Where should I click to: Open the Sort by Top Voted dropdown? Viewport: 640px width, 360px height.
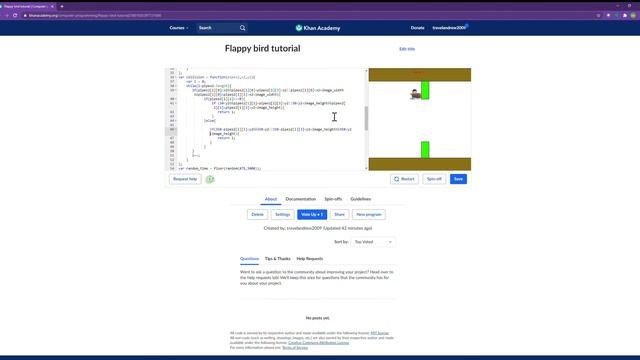(x=373, y=242)
